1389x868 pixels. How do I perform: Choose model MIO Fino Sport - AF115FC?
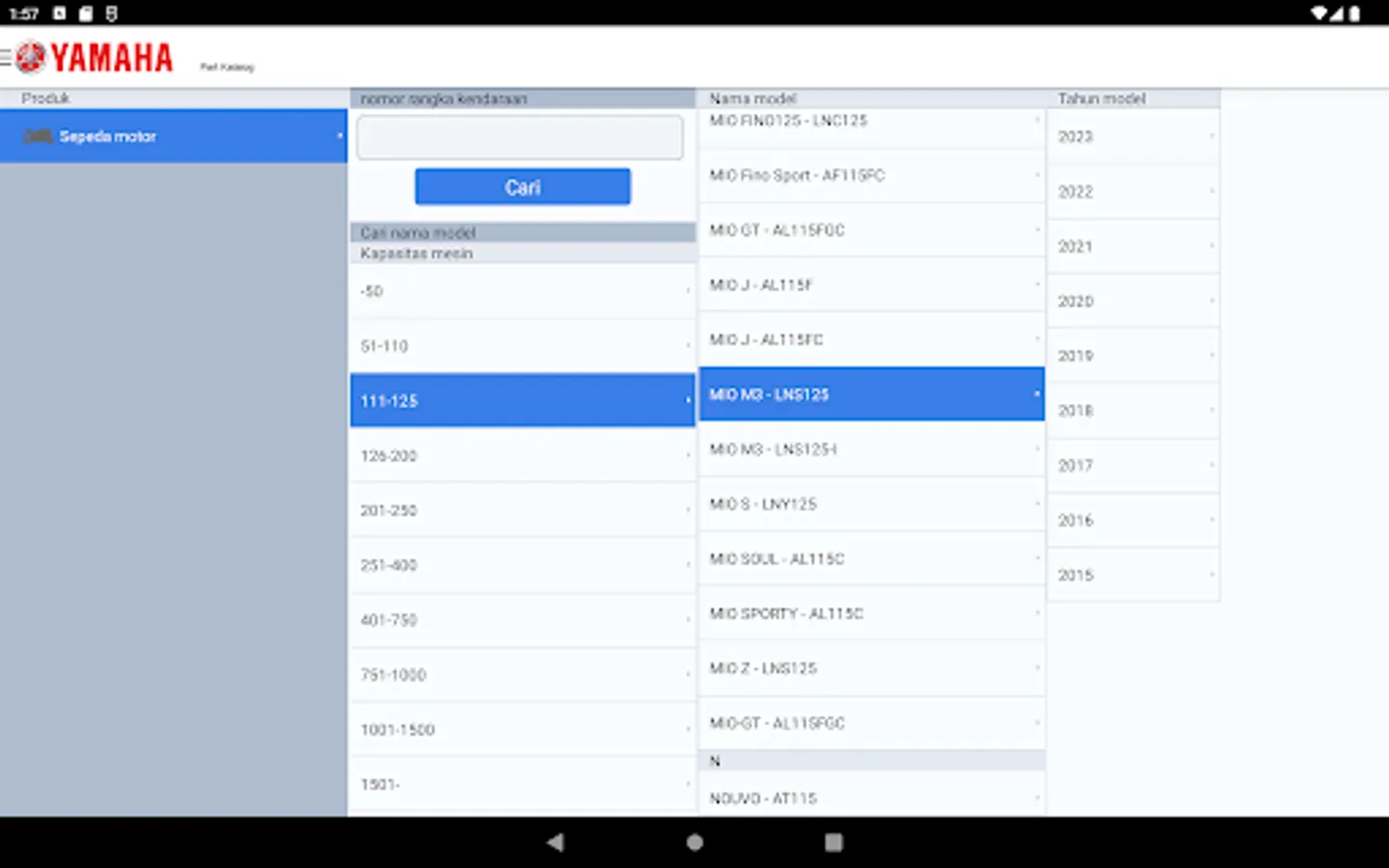coord(871,176)
